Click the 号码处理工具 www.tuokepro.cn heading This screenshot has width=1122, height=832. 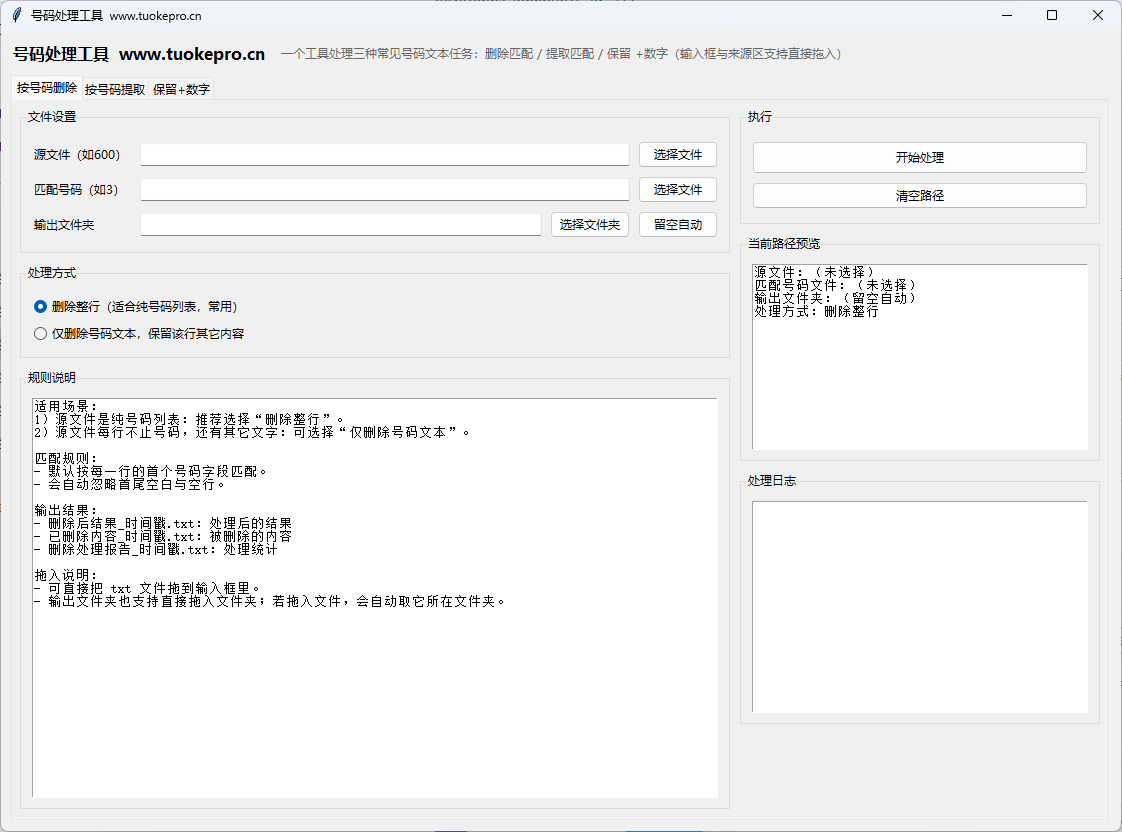pos(139,54)
